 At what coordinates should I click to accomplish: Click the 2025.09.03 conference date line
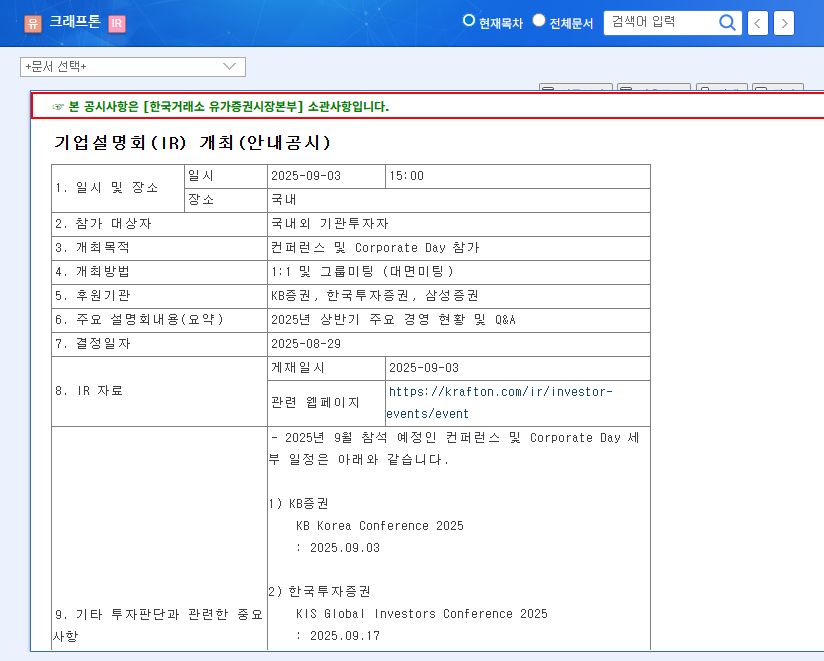338,548
